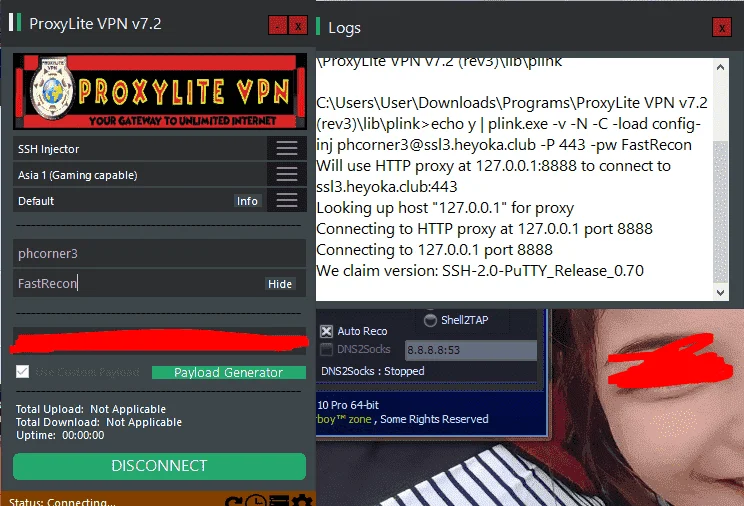Click the log line 'We claim version: SSH-2.0-PuTTY_Release_0.70'
The width and height of the screenshot is (744, 506).
[x=480, y=271]
